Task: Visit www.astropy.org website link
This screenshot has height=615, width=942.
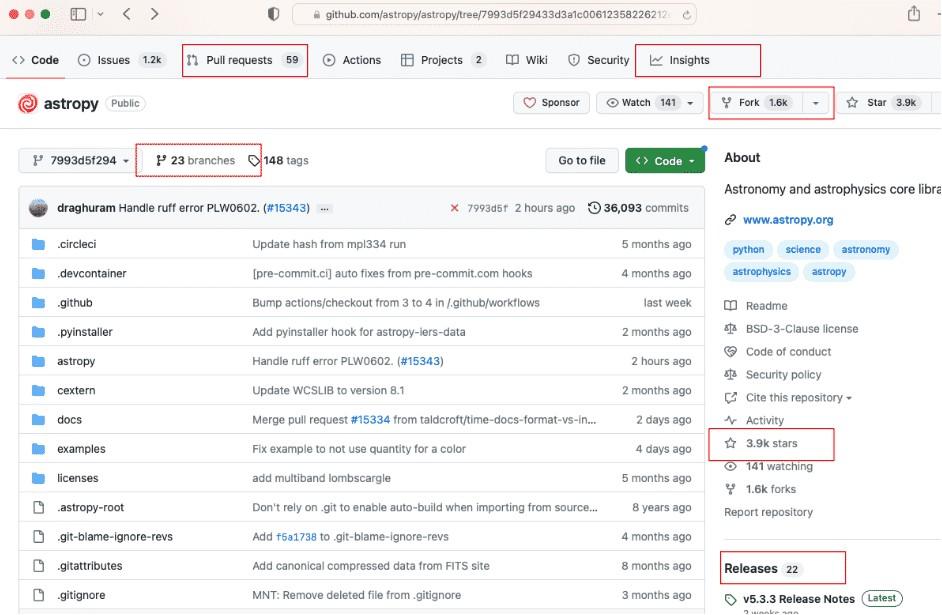Action: point(788,220)
